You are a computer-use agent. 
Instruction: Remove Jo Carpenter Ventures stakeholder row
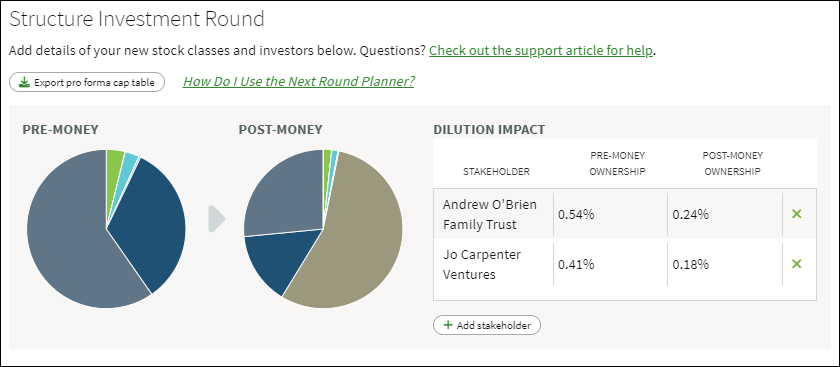pos(797,264)
